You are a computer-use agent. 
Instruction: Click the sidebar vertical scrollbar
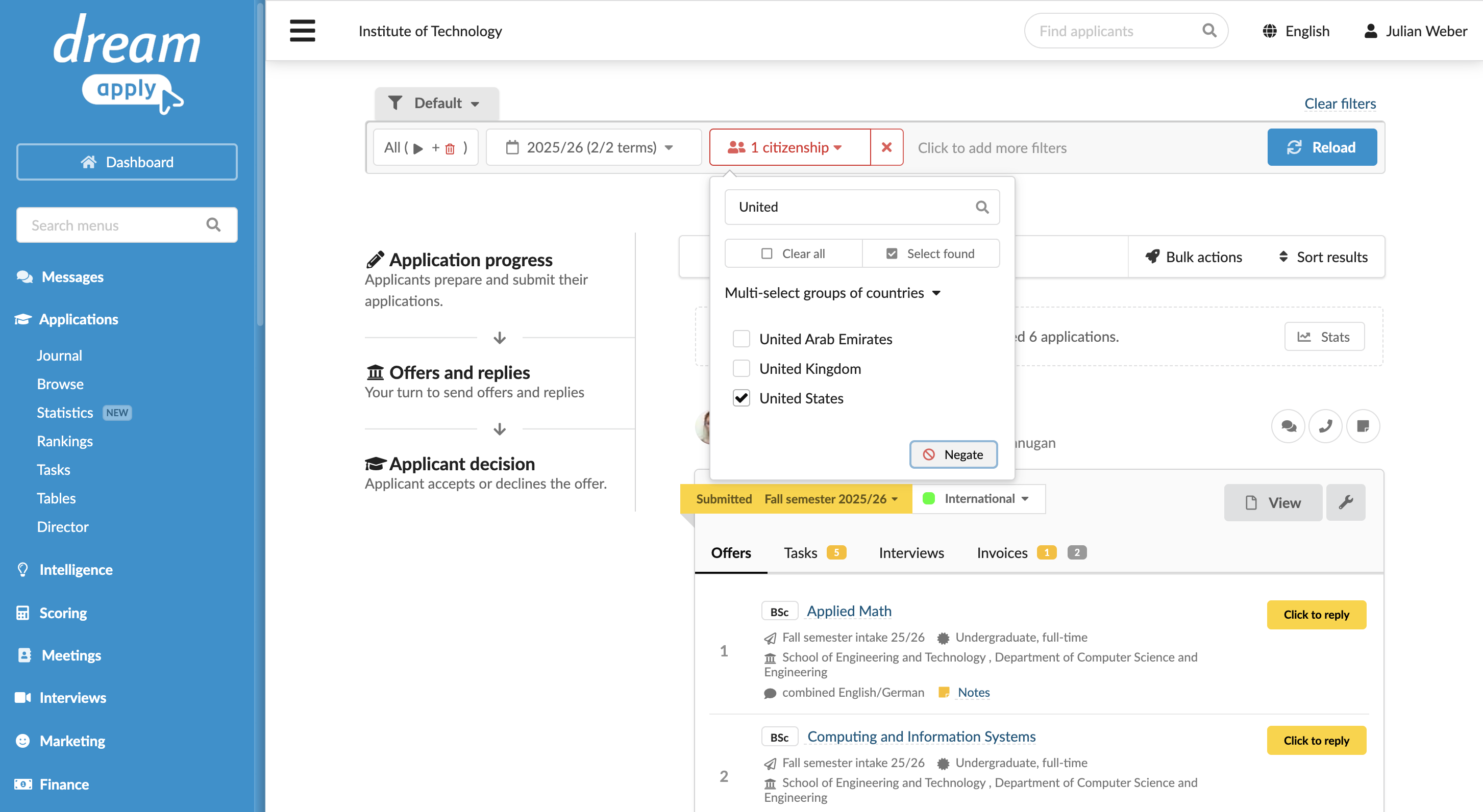click(x=260, y=164)
